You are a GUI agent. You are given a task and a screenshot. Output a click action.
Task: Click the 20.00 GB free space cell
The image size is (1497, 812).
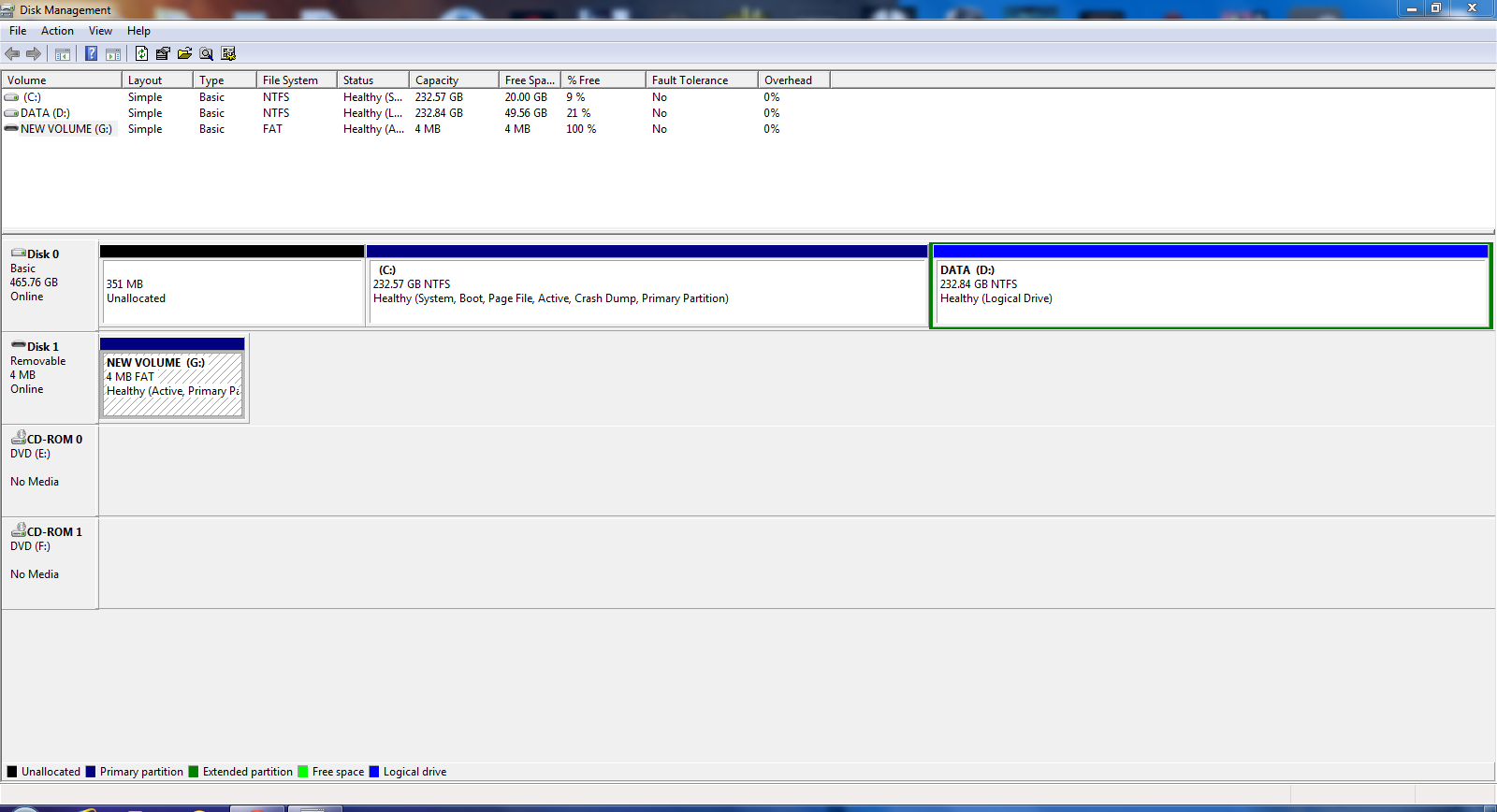pyautogui.click(x=526, y=97)
